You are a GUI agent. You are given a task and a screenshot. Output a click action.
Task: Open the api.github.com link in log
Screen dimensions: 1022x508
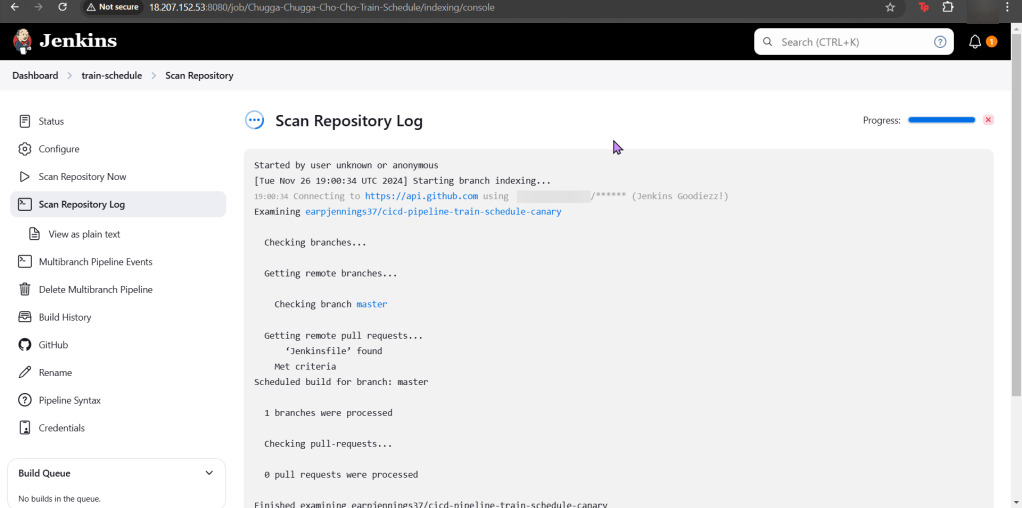pos(421,196)
